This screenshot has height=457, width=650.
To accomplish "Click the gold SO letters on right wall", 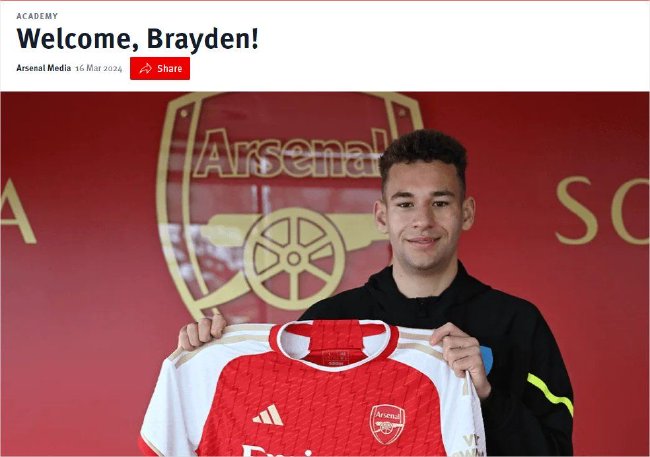I will pos(602,210).
